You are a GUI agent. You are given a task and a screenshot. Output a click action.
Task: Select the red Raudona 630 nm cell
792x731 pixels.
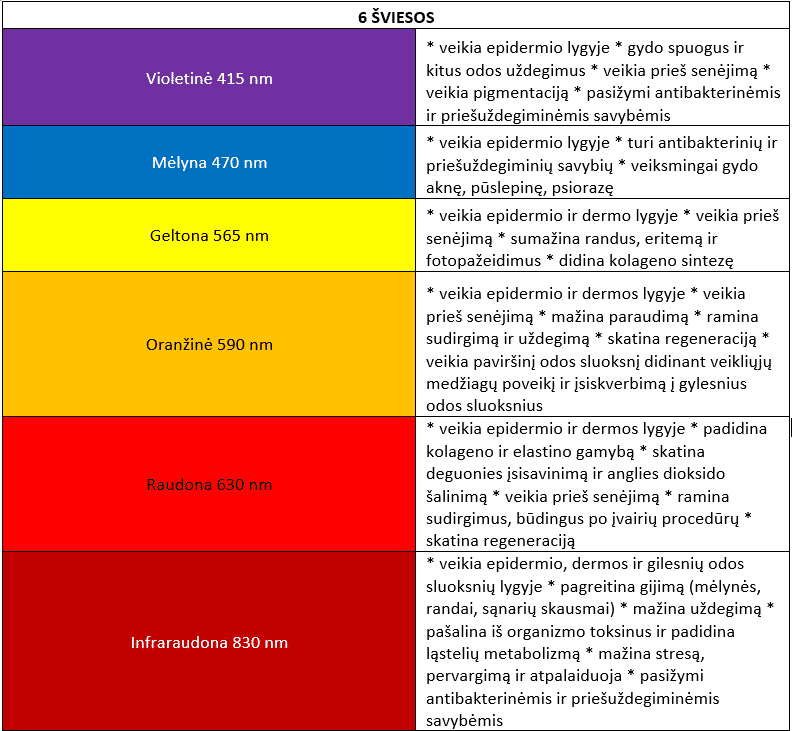(209, 484)
